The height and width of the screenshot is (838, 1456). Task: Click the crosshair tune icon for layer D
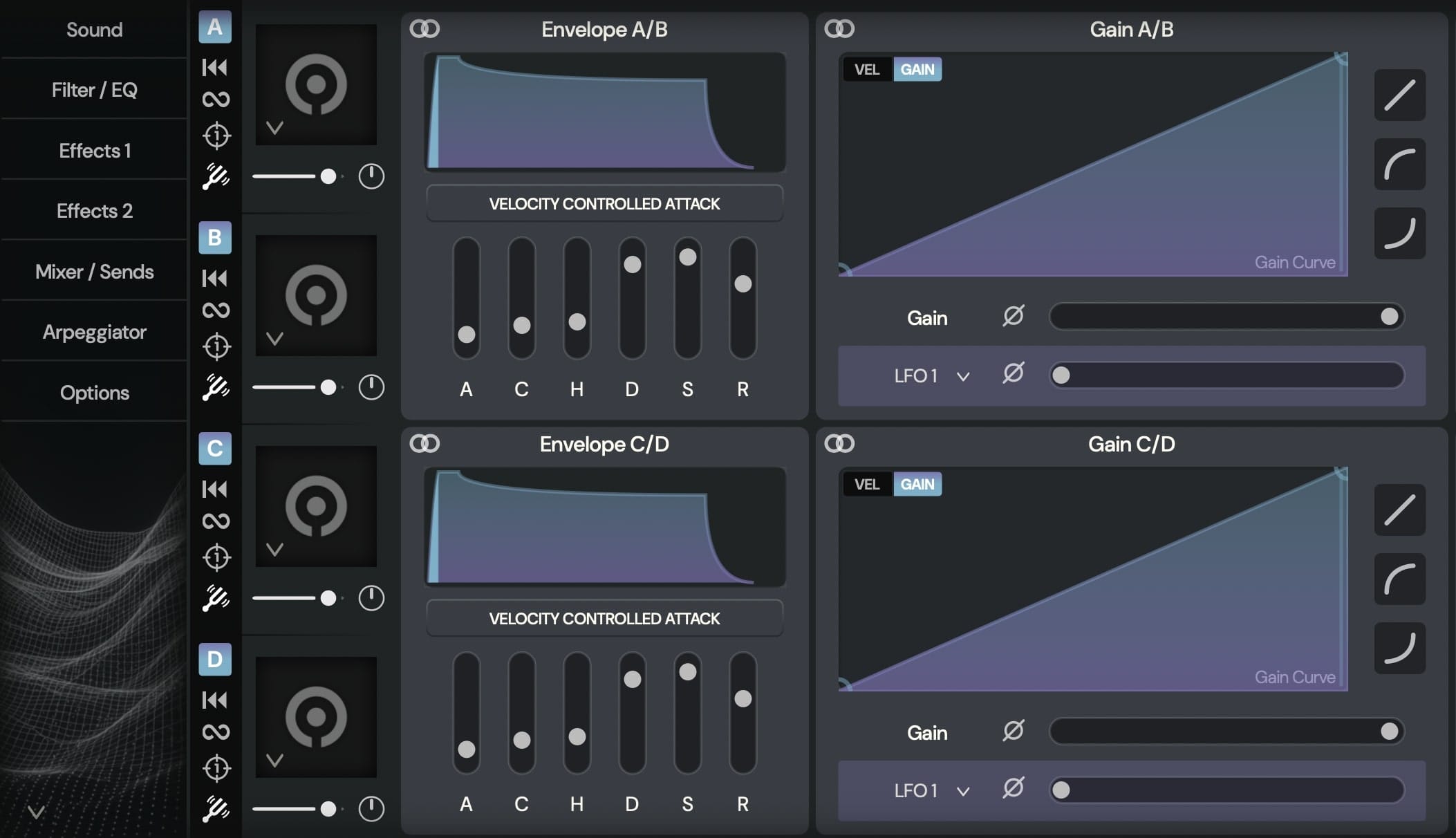pos(216,769)
